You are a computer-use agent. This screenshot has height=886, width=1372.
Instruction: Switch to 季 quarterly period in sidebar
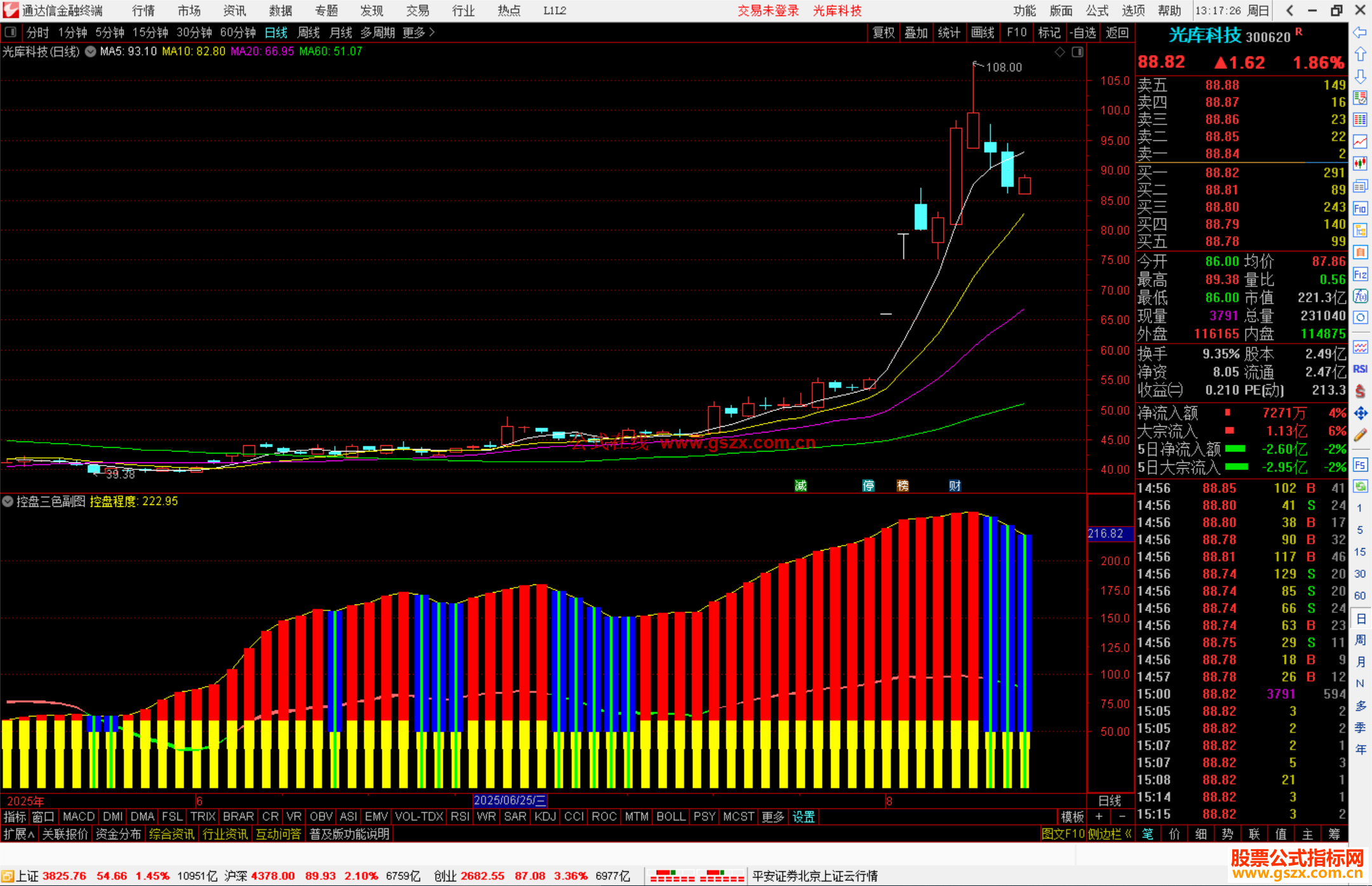coord(1359,727)
